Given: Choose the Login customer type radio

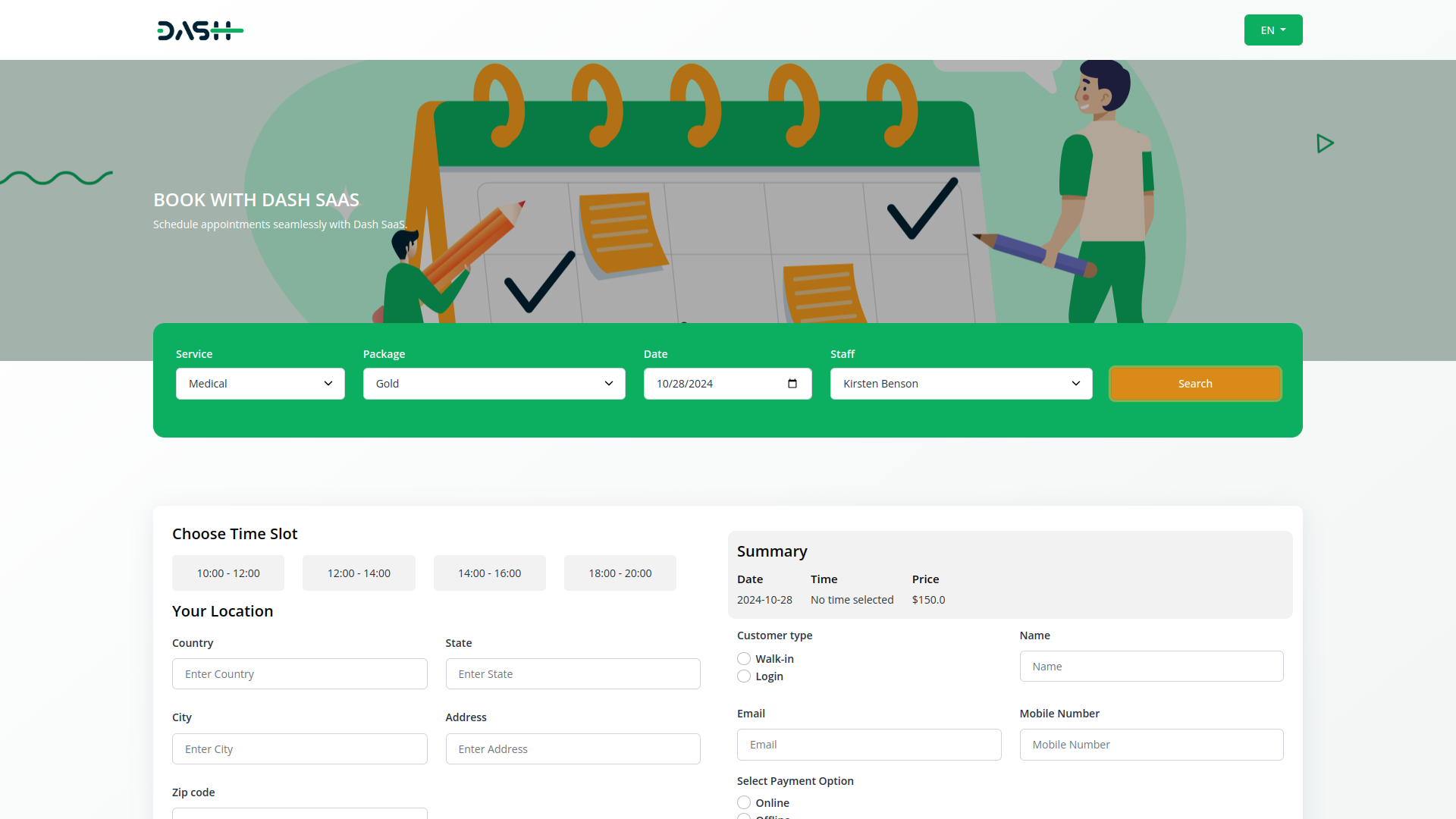Looking at the screenshot, I should (x=744, y=676).
